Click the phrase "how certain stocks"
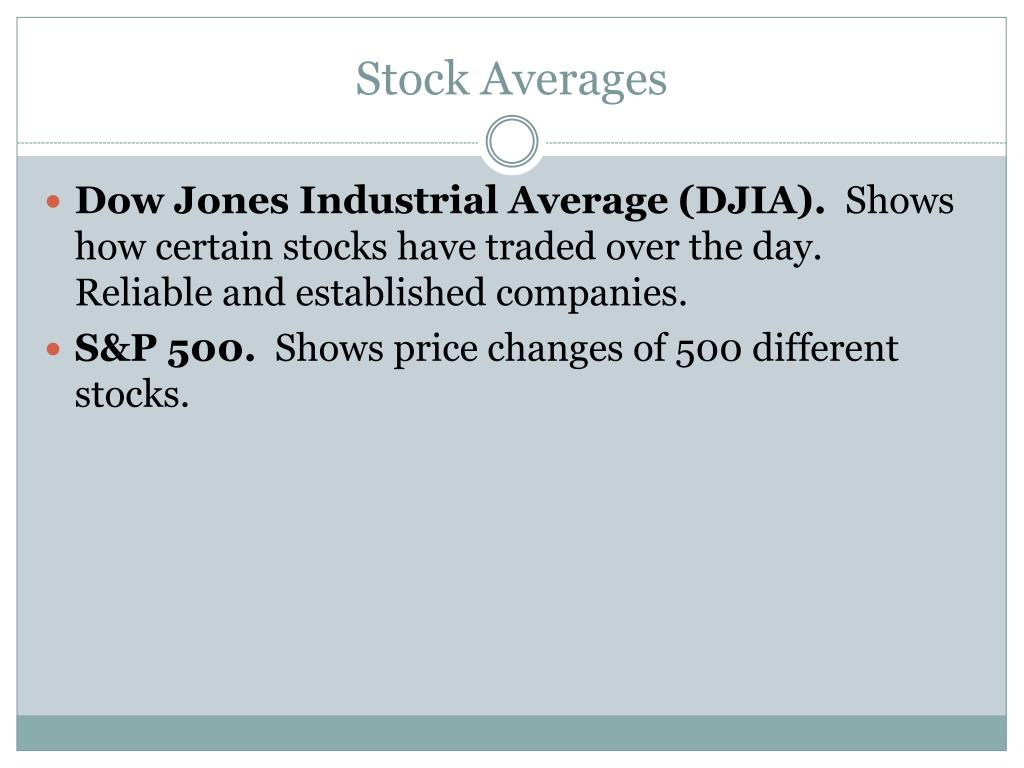The image size is (1024, 768). pos(231,247)
